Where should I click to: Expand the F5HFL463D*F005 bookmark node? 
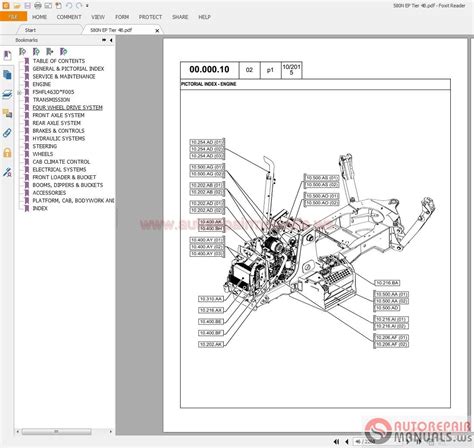[x=19, y=92]
